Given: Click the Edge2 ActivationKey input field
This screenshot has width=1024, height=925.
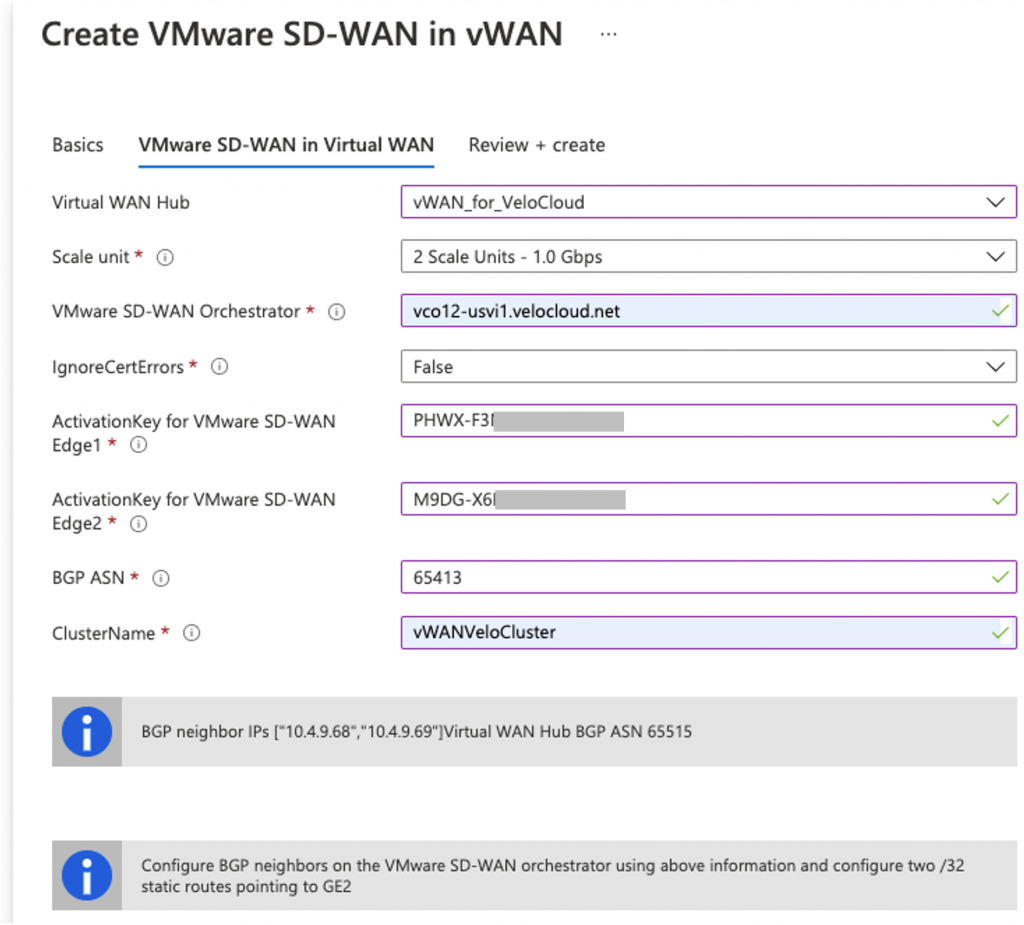Looking at the screenshot, I should 709,499.
